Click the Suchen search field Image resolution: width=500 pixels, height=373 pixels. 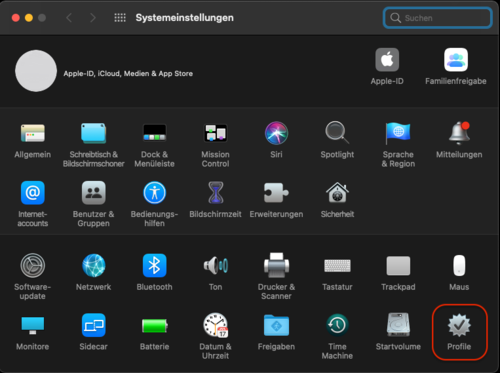click(438, 18)
